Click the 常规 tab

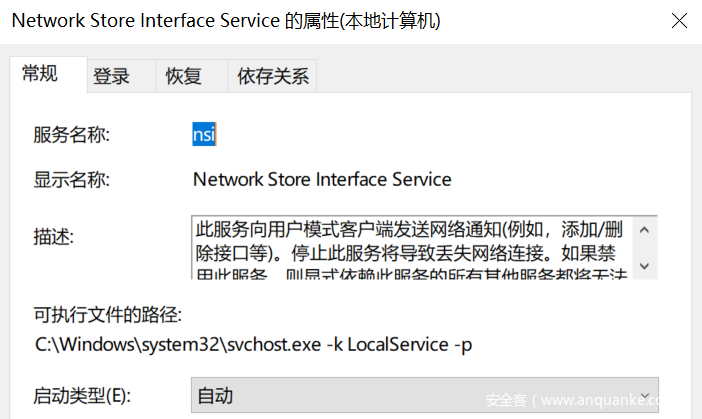pos(40,73)
